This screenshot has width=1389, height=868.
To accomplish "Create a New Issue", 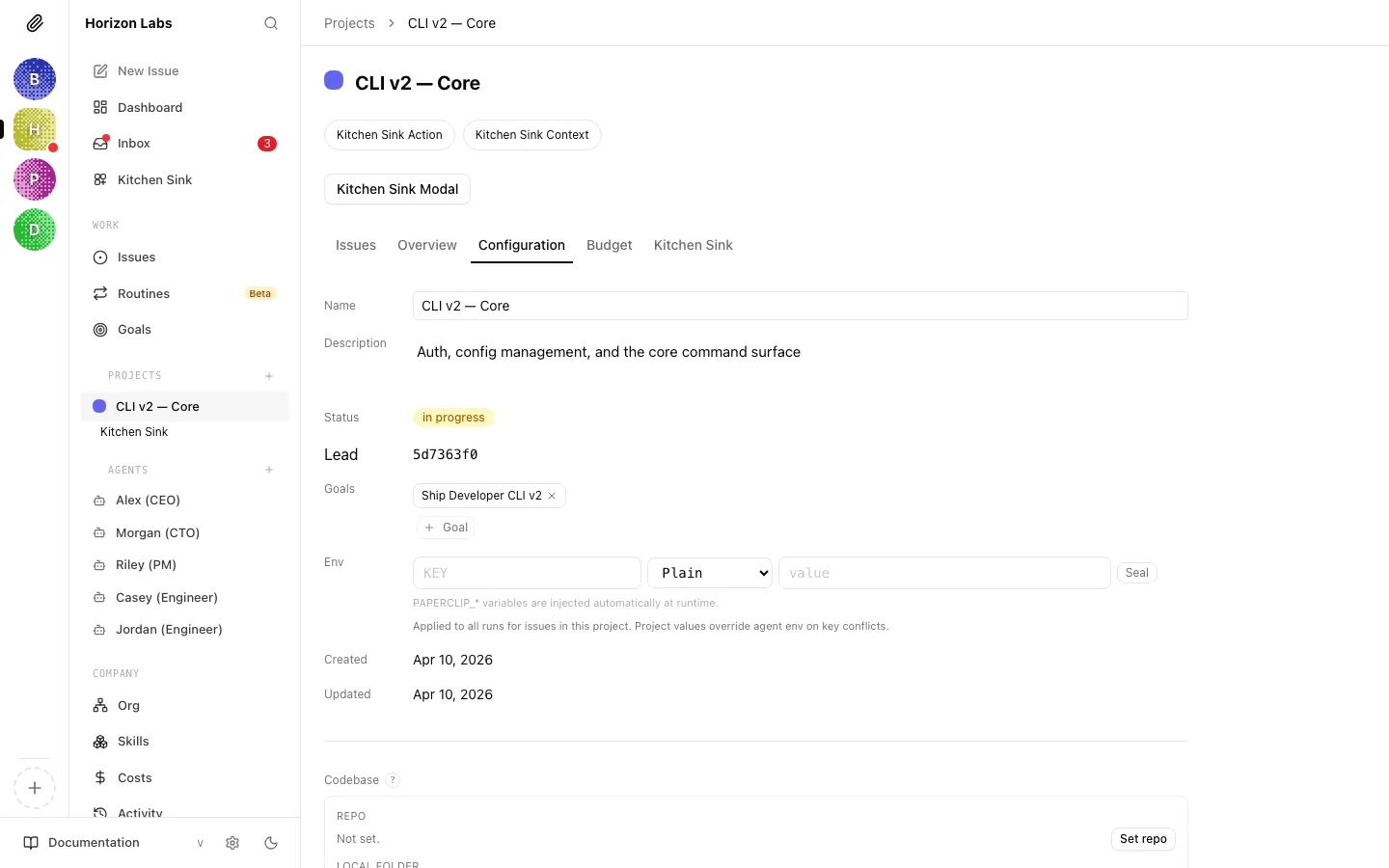I will click(184, 71).
